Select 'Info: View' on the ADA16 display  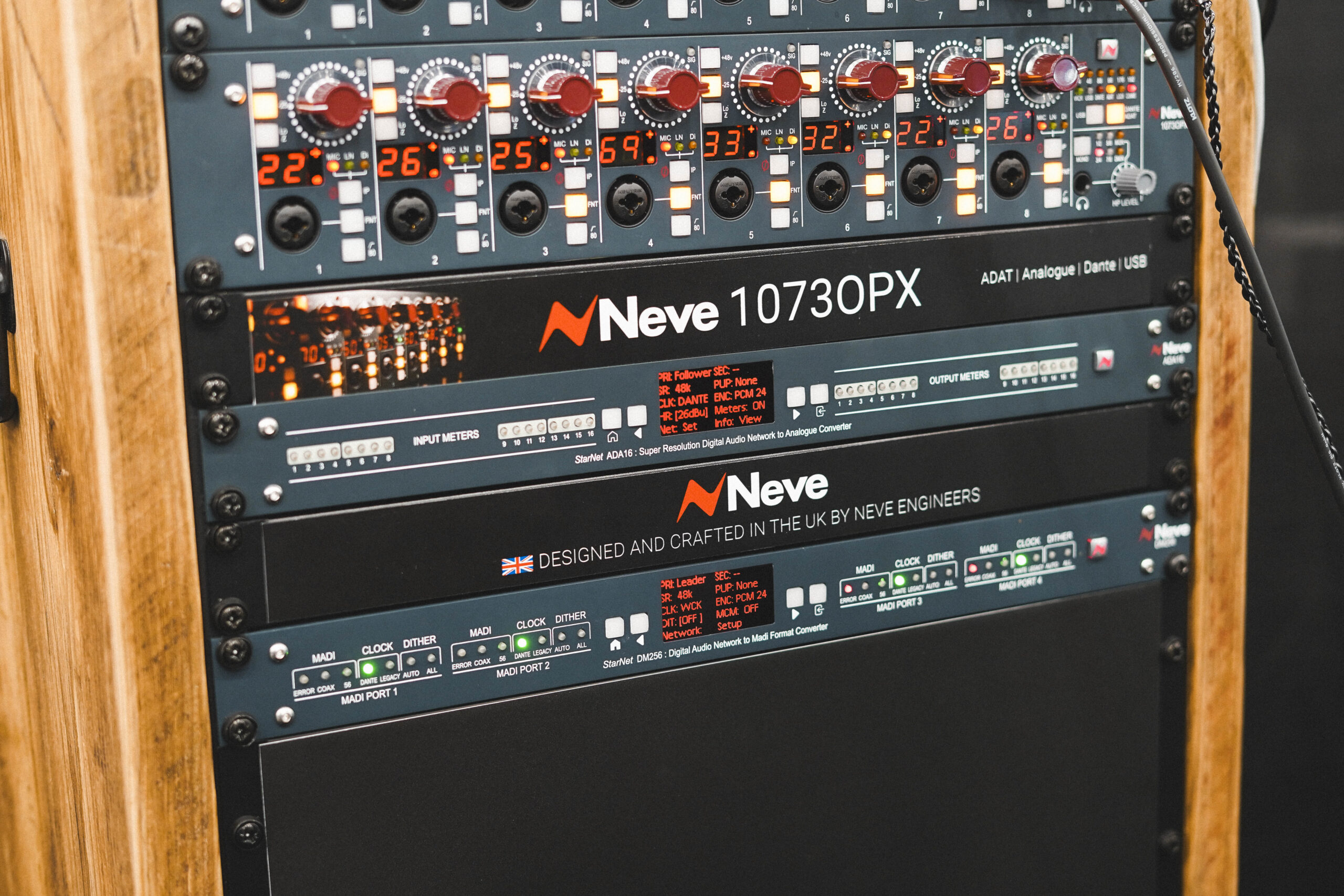point(738,420)
